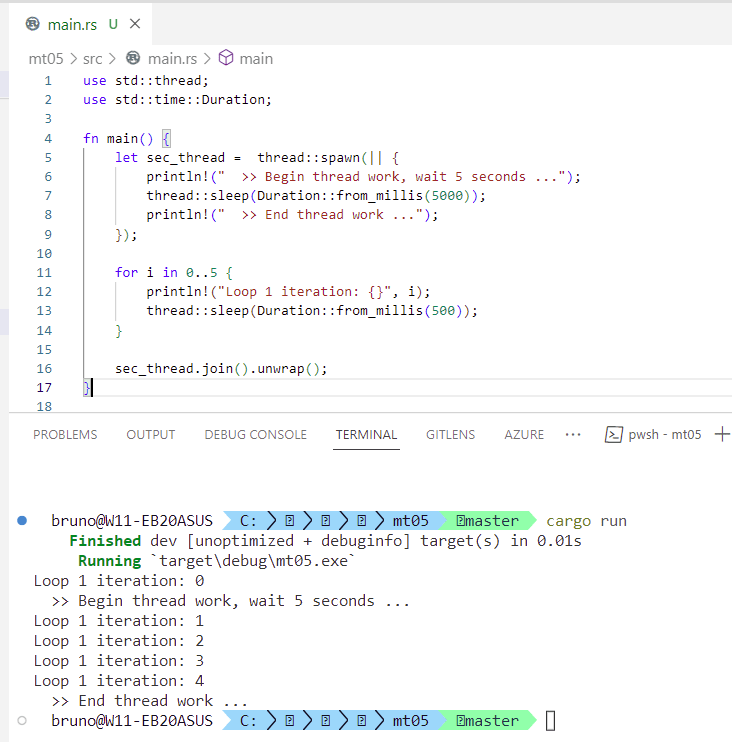Switch to AZURE panel tab

[x=524, y=434]
